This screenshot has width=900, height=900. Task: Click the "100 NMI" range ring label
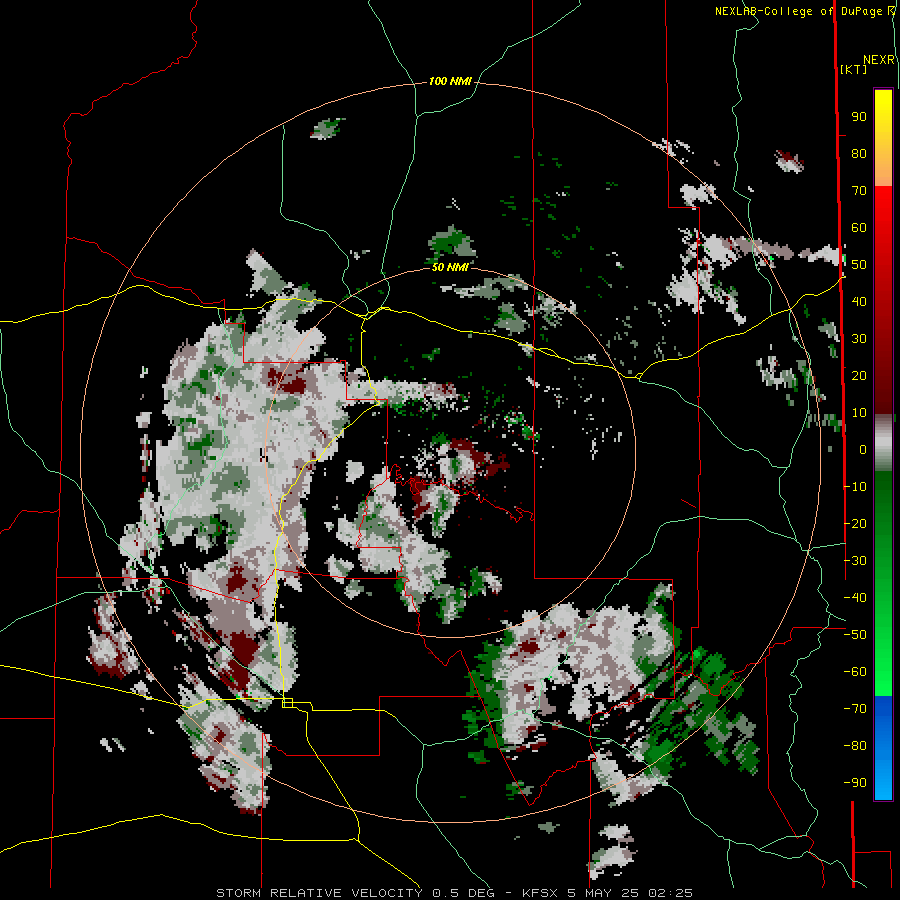click(450, 81)
